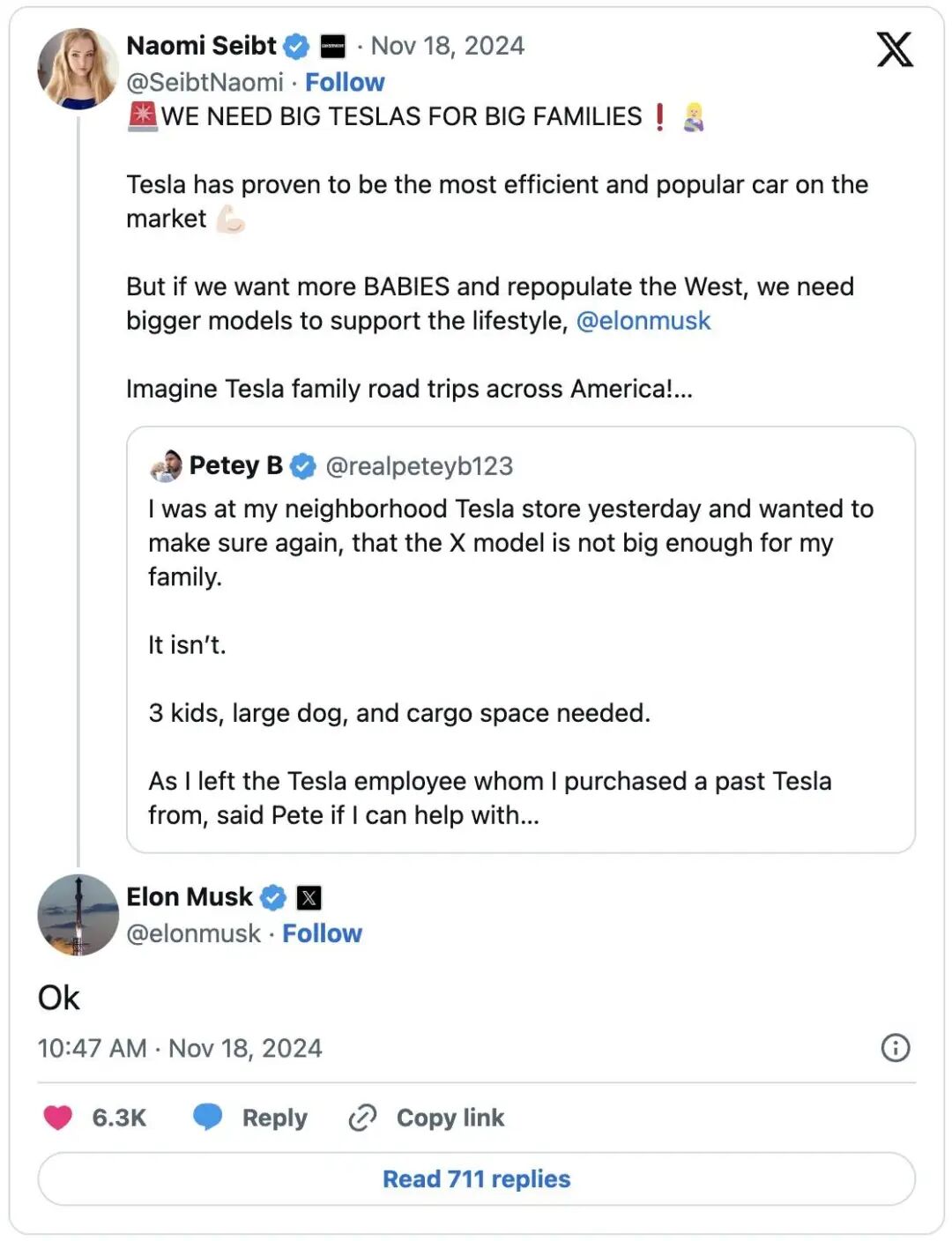Select Copy link text
The height and width of the screenshot is (1241, 952).
[x=450, y=1118]
